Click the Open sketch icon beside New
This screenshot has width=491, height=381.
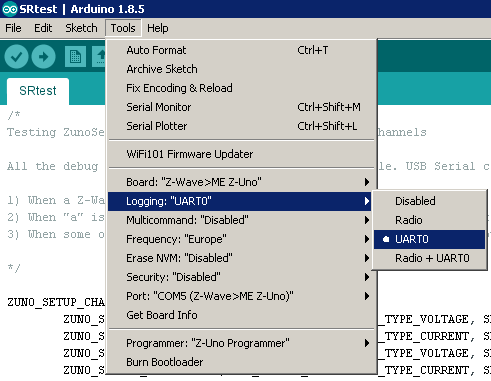(x=99, y=57)
